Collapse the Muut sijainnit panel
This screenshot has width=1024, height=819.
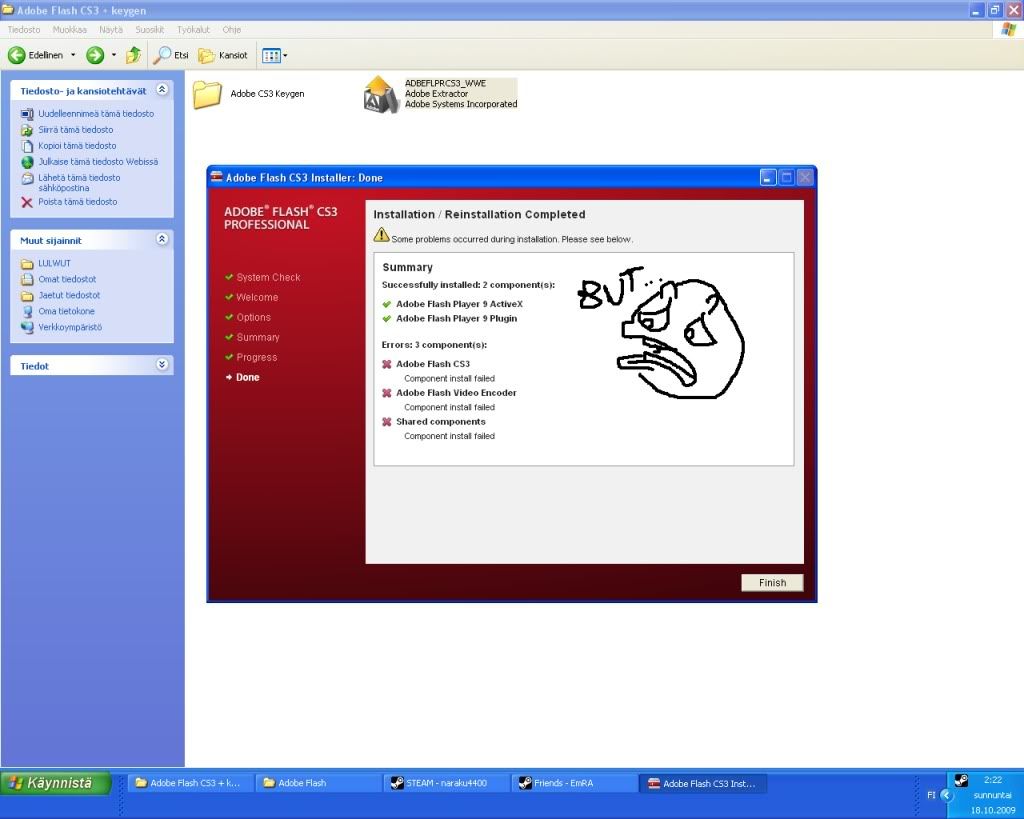coord(162,239)
